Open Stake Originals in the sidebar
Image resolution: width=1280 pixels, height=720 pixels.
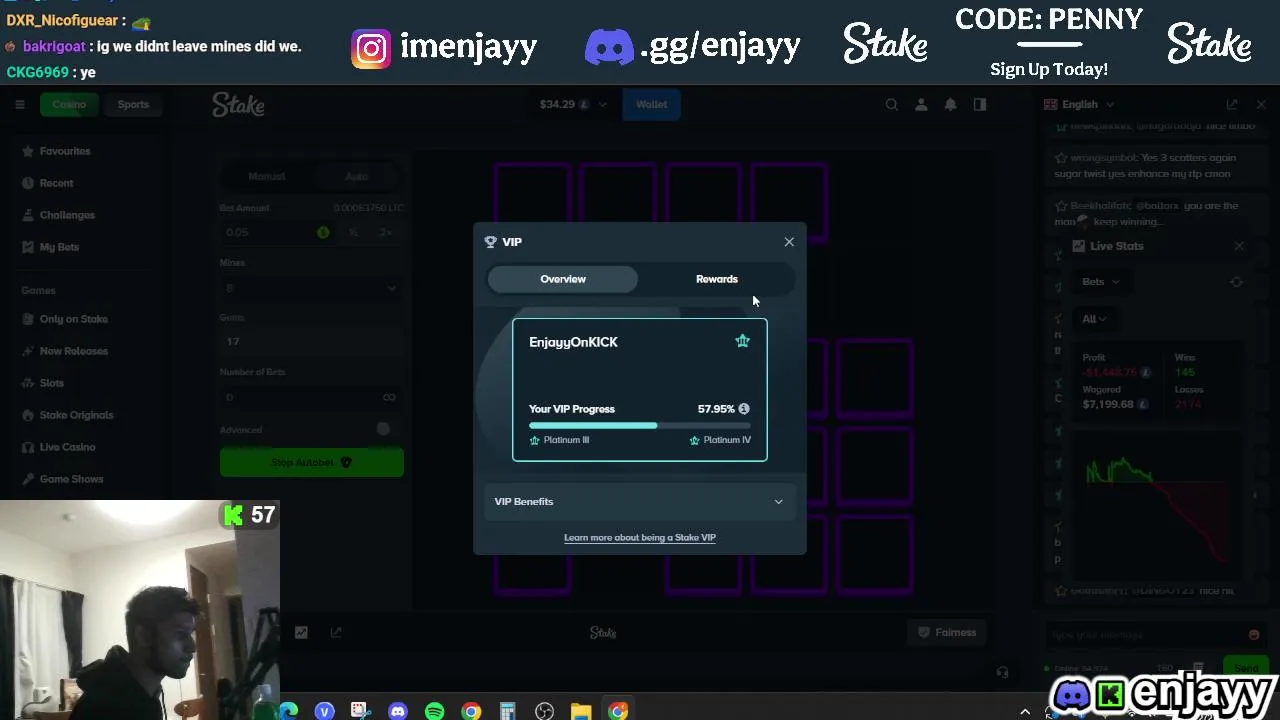coord(76,415)
